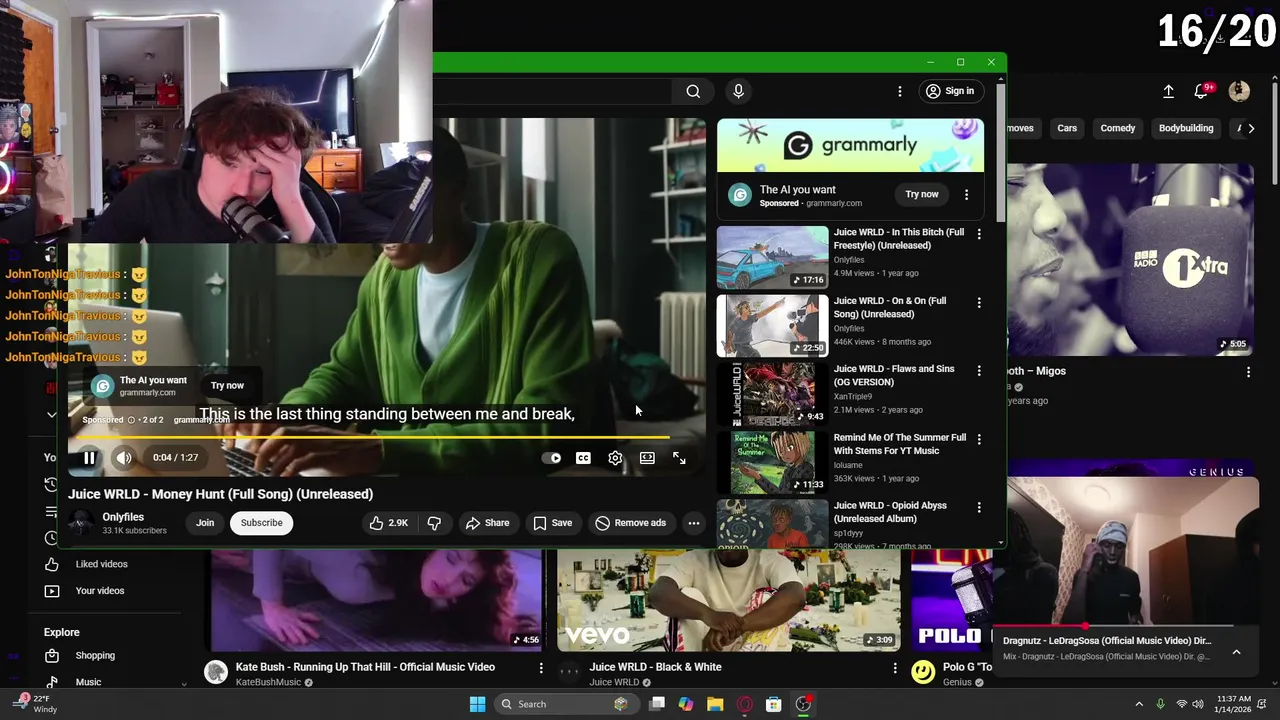
Task: Pause the video with the pause button
Action: (x=89, y=458)
